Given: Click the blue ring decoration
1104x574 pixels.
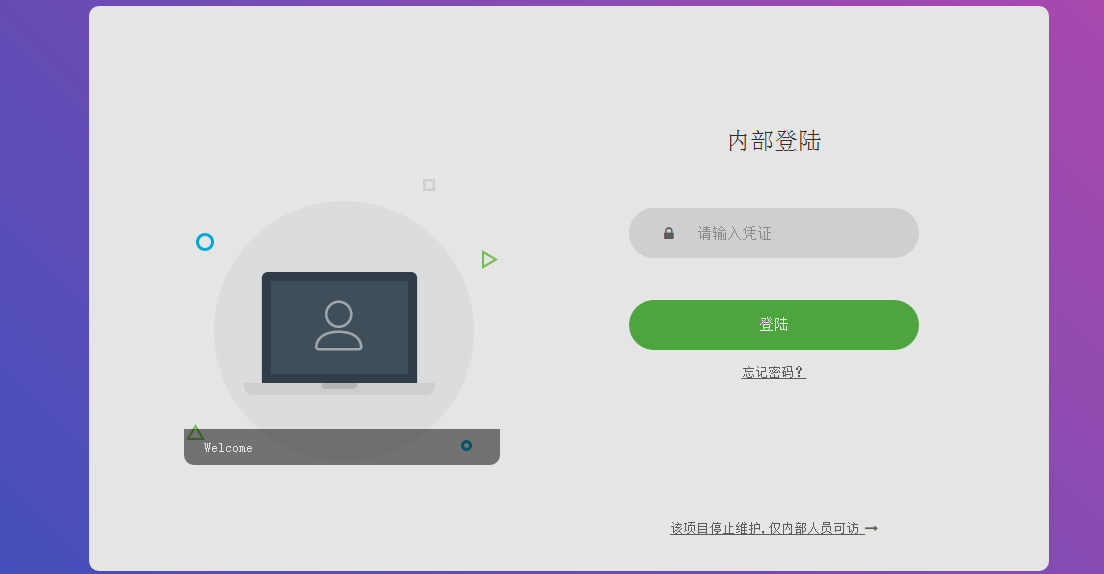Looking at the screenshot, I should 205,242.
